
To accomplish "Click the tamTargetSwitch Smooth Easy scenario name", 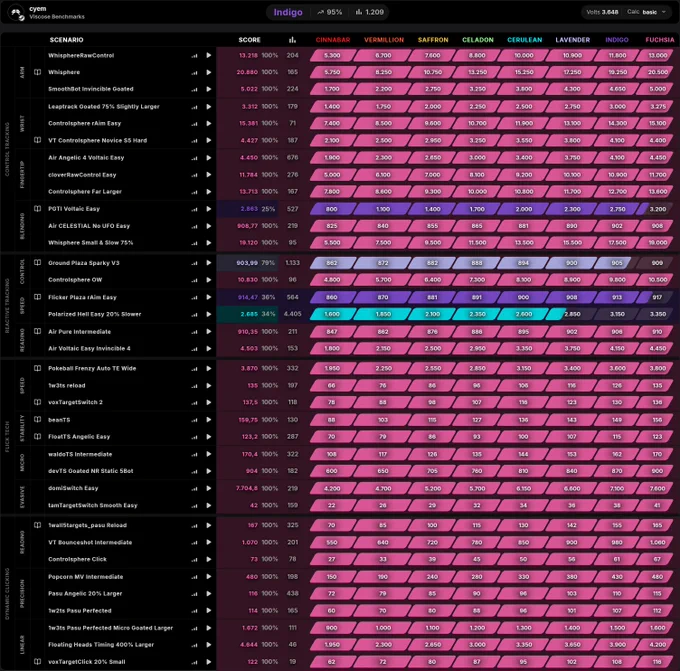I will pos(92,505).
